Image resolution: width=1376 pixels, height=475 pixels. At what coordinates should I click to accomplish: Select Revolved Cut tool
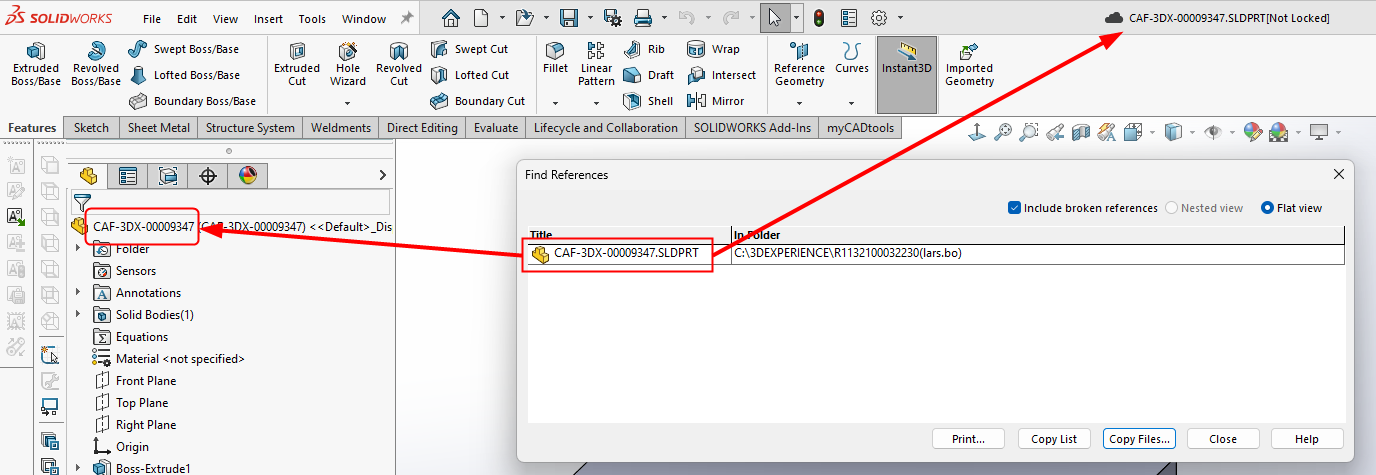399,65
